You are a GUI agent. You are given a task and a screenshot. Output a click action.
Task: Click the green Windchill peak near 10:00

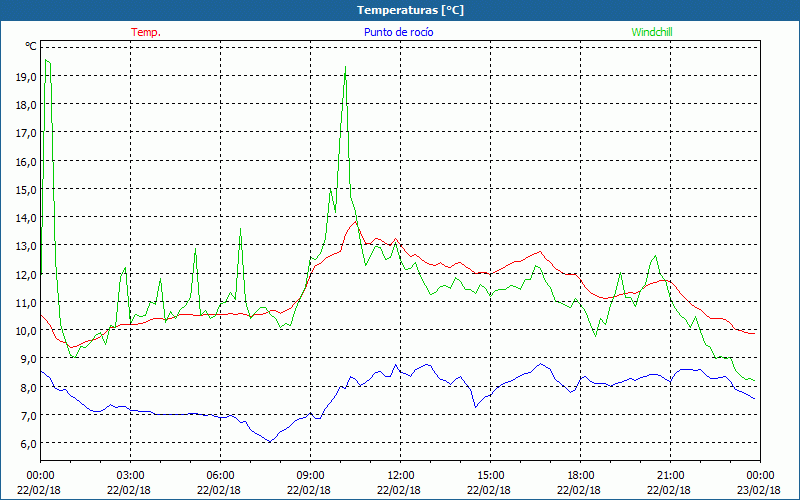(x=345, y=67)
